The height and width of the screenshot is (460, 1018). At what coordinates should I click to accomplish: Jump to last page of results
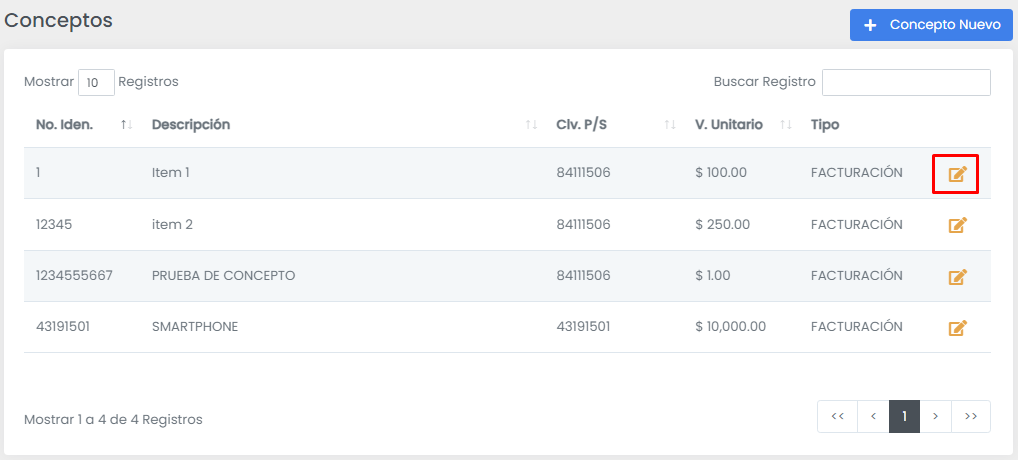click(x=971, y=417)
